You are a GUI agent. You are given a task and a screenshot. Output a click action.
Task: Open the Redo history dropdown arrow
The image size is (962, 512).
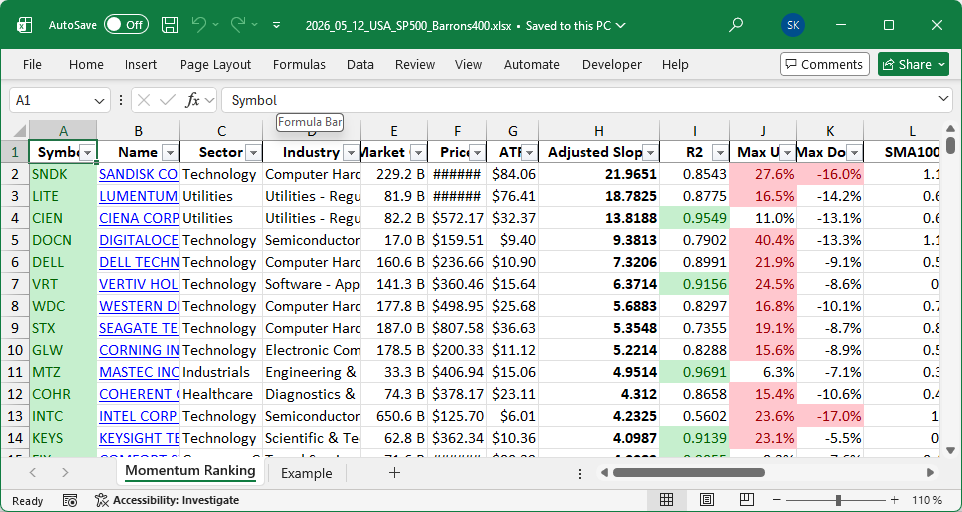255,25
